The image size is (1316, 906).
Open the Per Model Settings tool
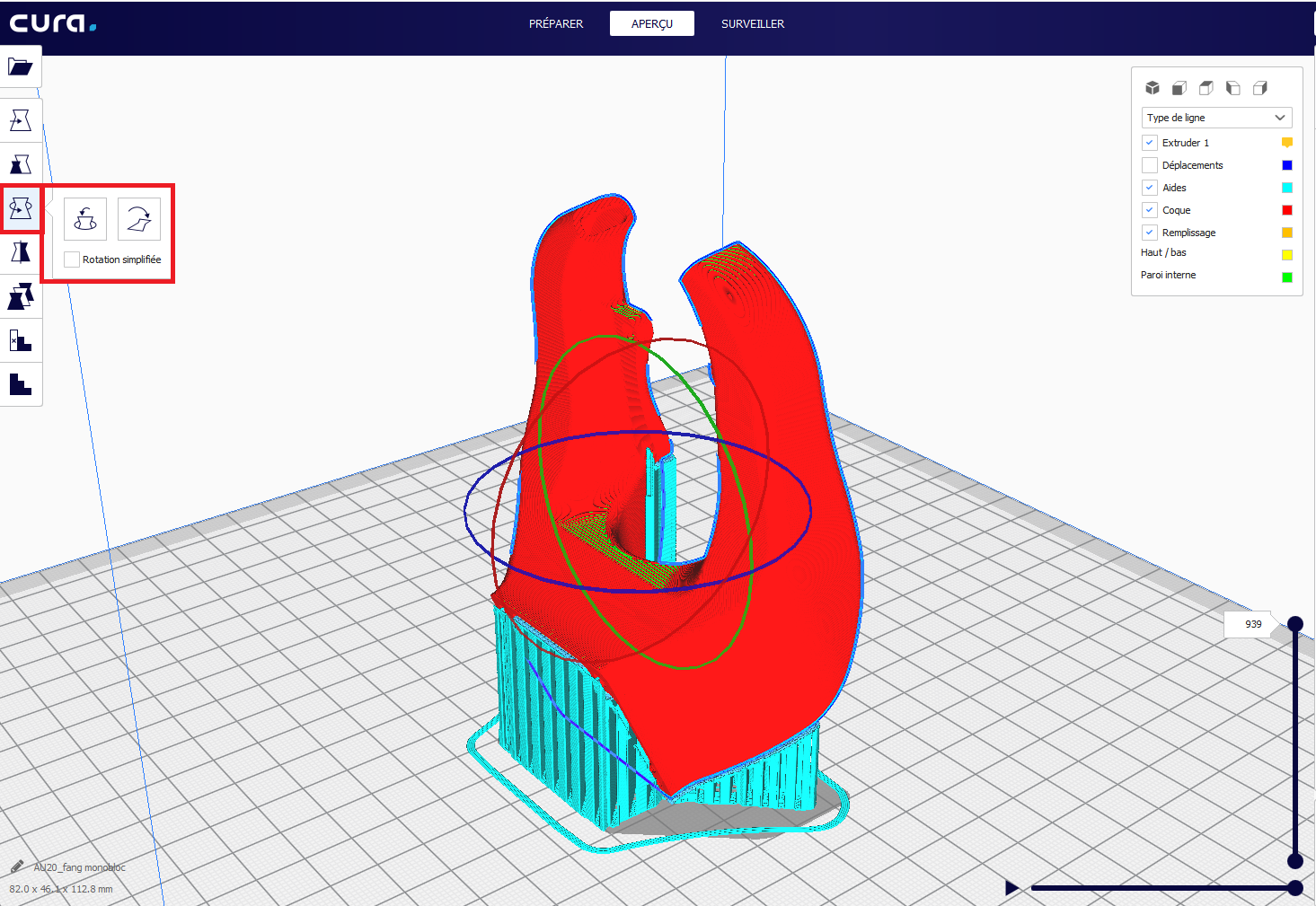21,296
